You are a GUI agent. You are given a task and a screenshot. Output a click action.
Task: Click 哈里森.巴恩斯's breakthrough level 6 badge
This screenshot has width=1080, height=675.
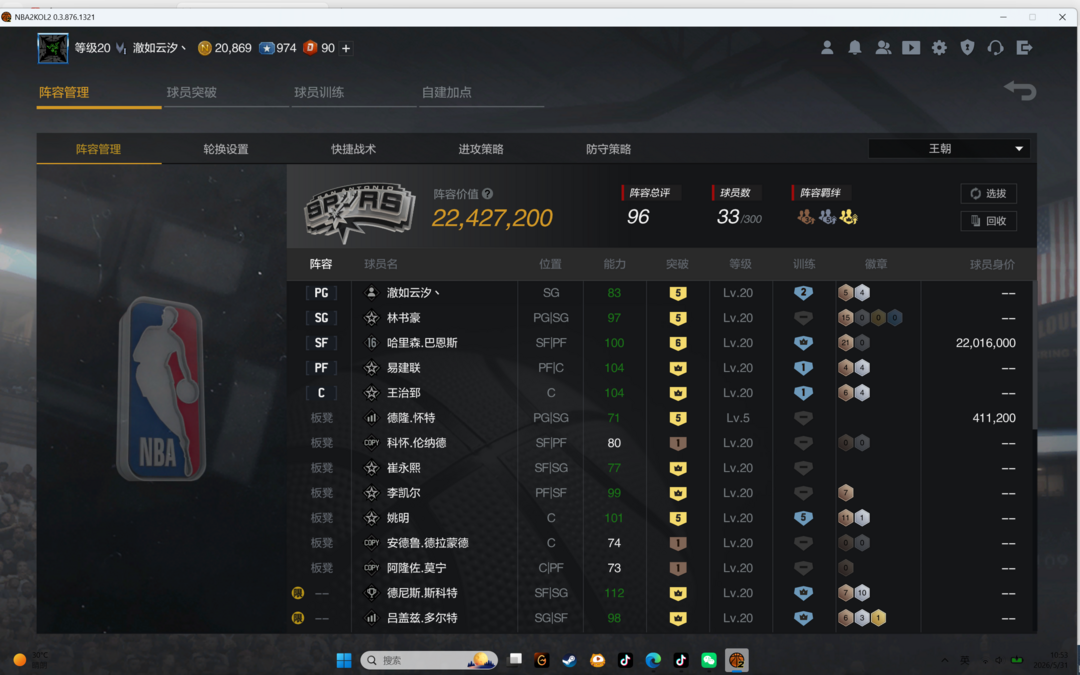[678, 343]
